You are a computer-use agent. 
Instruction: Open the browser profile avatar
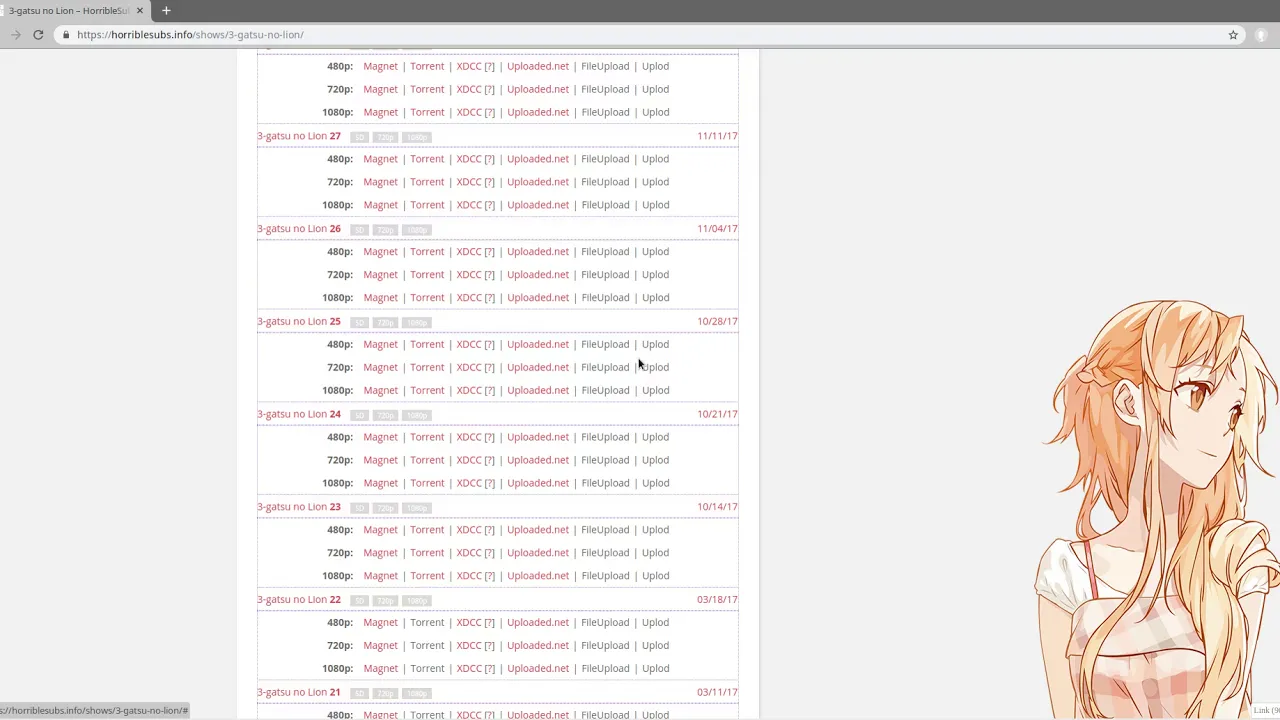[1262, 34]
